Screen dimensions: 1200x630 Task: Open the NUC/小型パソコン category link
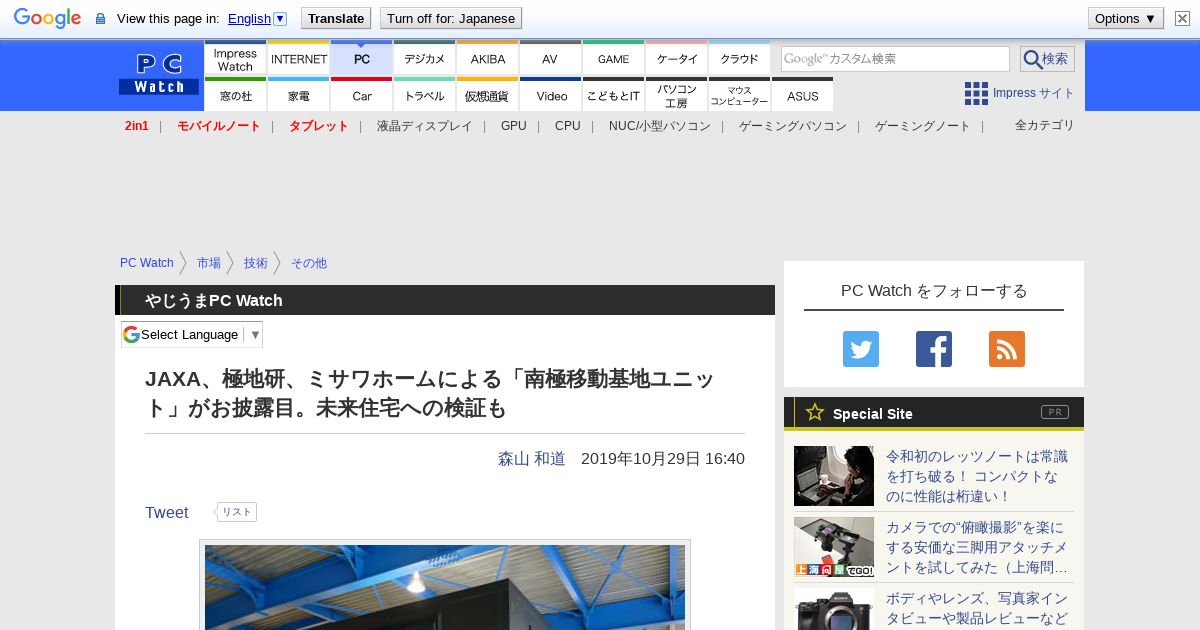[660, 126]
